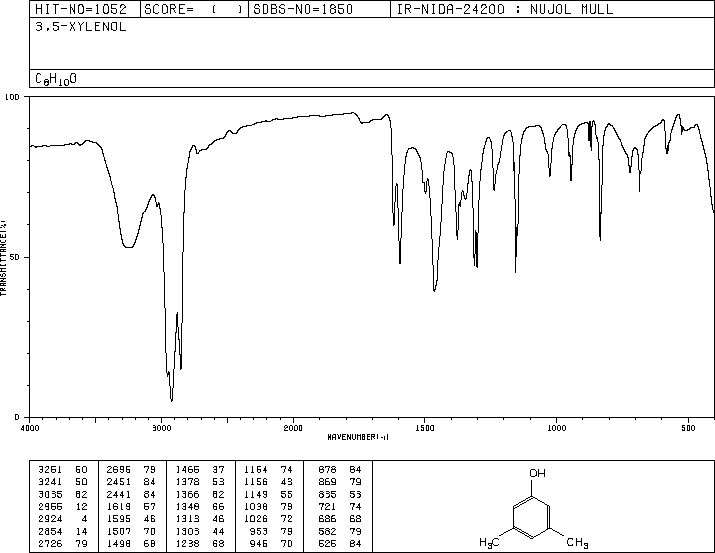Screen dimensions: 715x553
Task: Click the 100 tick label on transmittance axis
Action: [12, 97]
